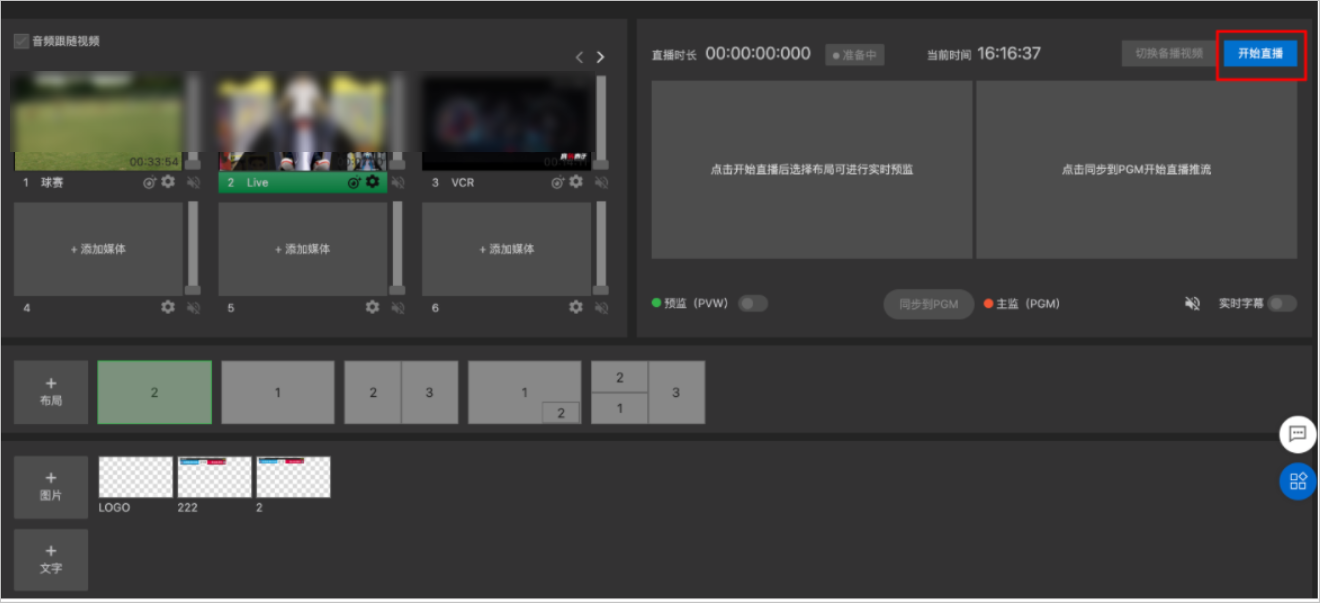Toggle the 音频跟随视频 checkbox
Image resolution: width=1320 pixels, height=603 pixels.
21,42
